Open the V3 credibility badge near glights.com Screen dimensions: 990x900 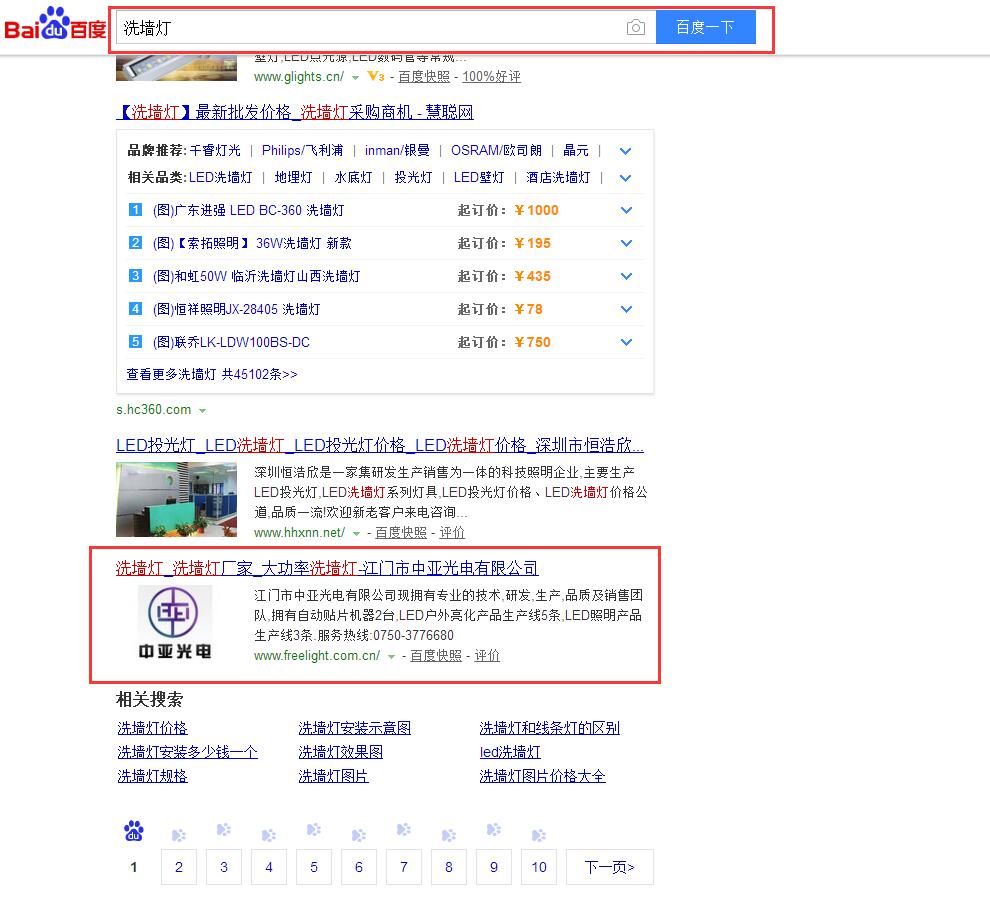click(x=376, y=77)
